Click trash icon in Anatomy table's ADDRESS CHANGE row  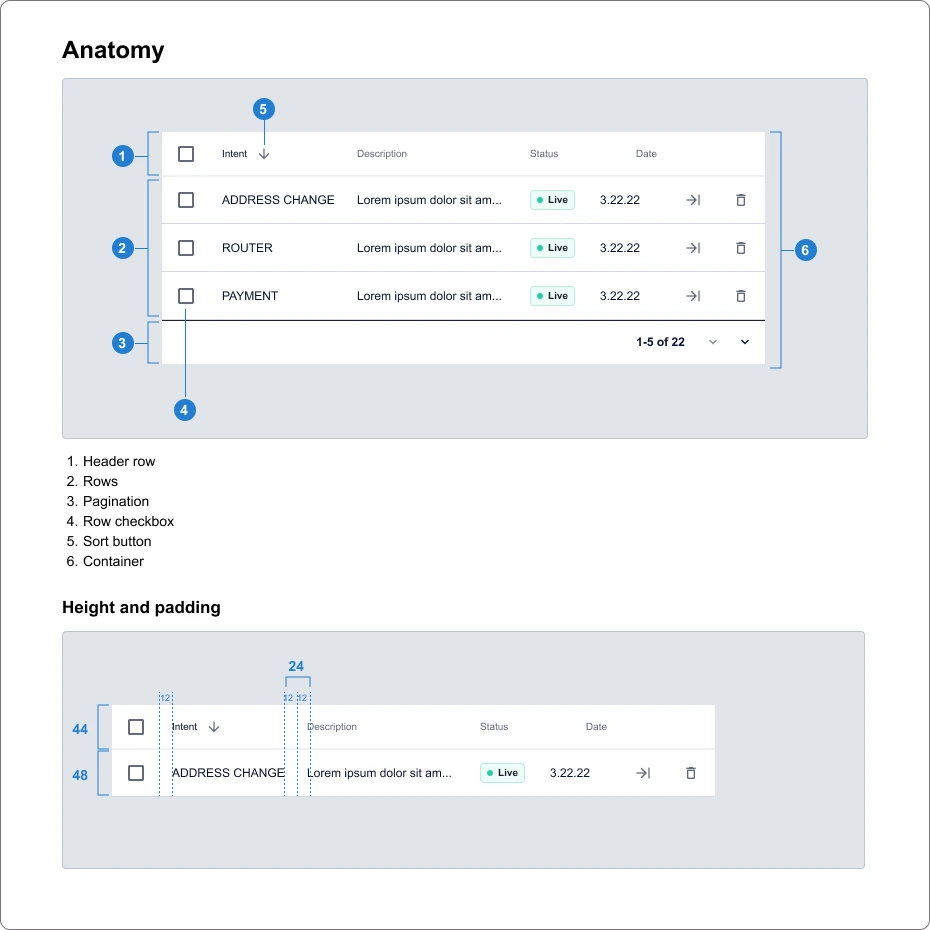tap(741, 200)
